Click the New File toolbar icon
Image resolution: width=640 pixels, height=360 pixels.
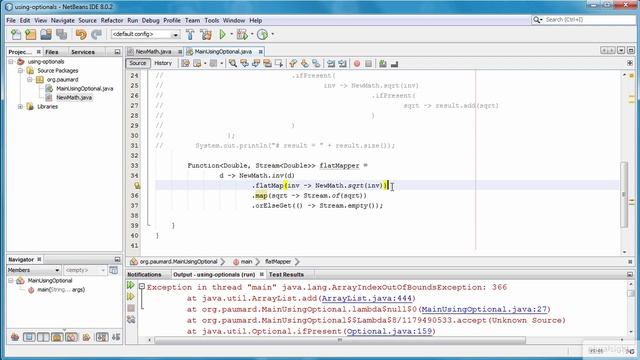click(x=16, y=35)
